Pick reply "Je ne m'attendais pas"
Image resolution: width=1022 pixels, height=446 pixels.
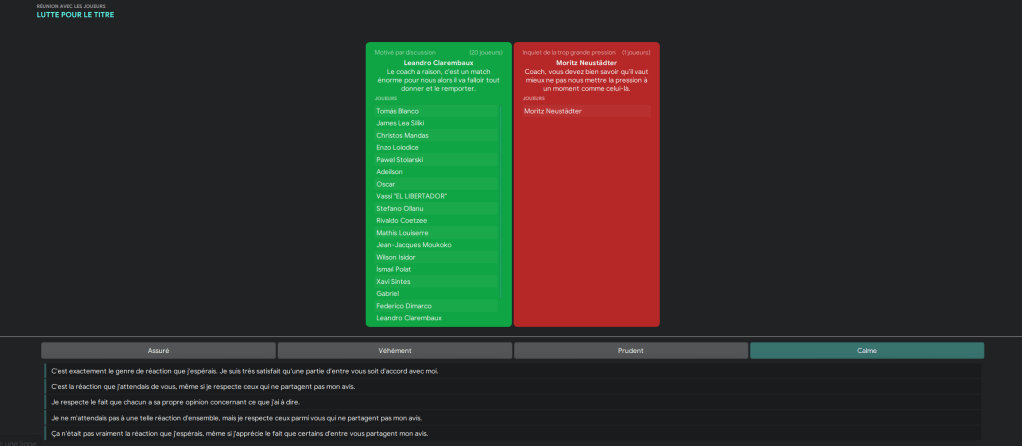(x=236, y=418)
